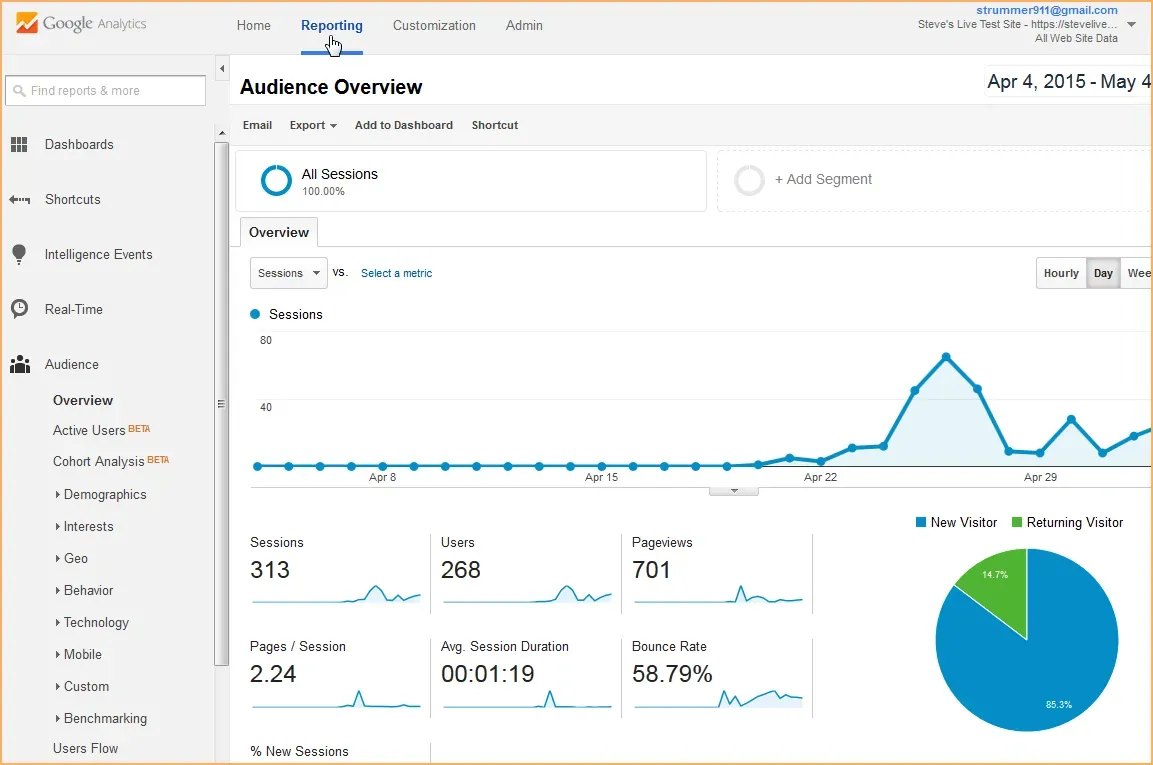Screen dimensions: 1153x765
Task: Open Real-Time reports via the clock icon
Action: (19, 309)
